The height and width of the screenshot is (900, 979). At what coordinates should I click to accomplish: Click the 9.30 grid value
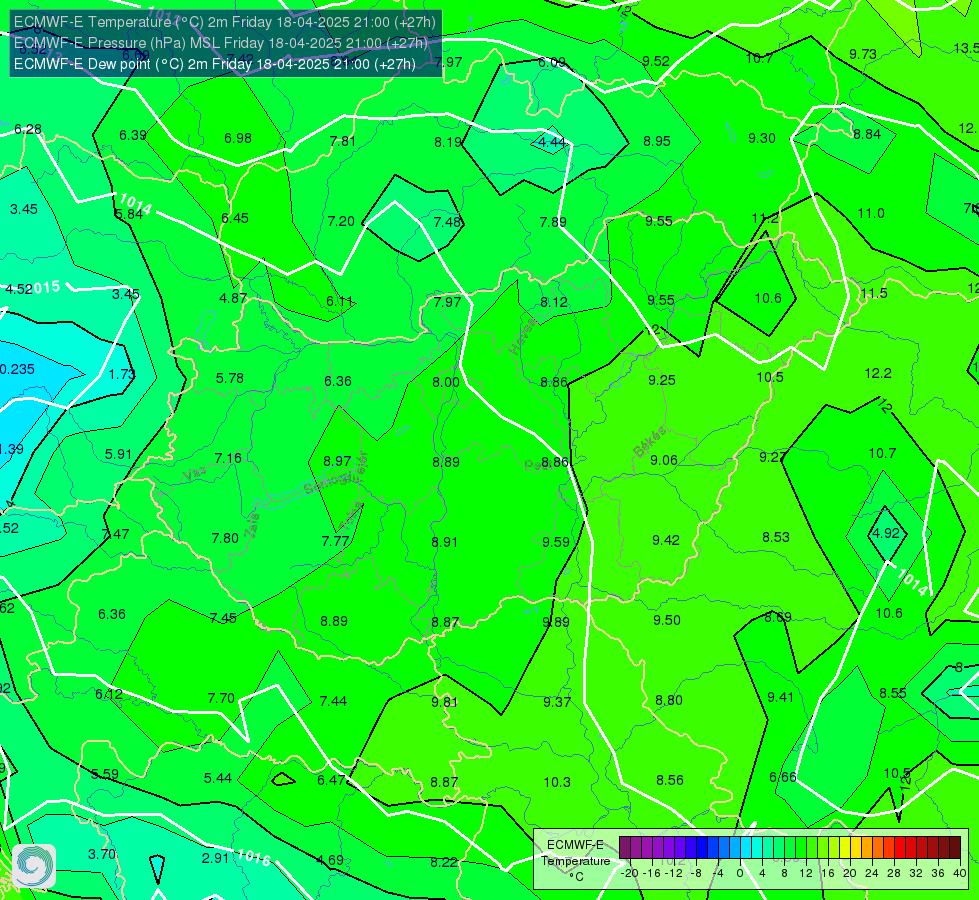coord(762,138)
